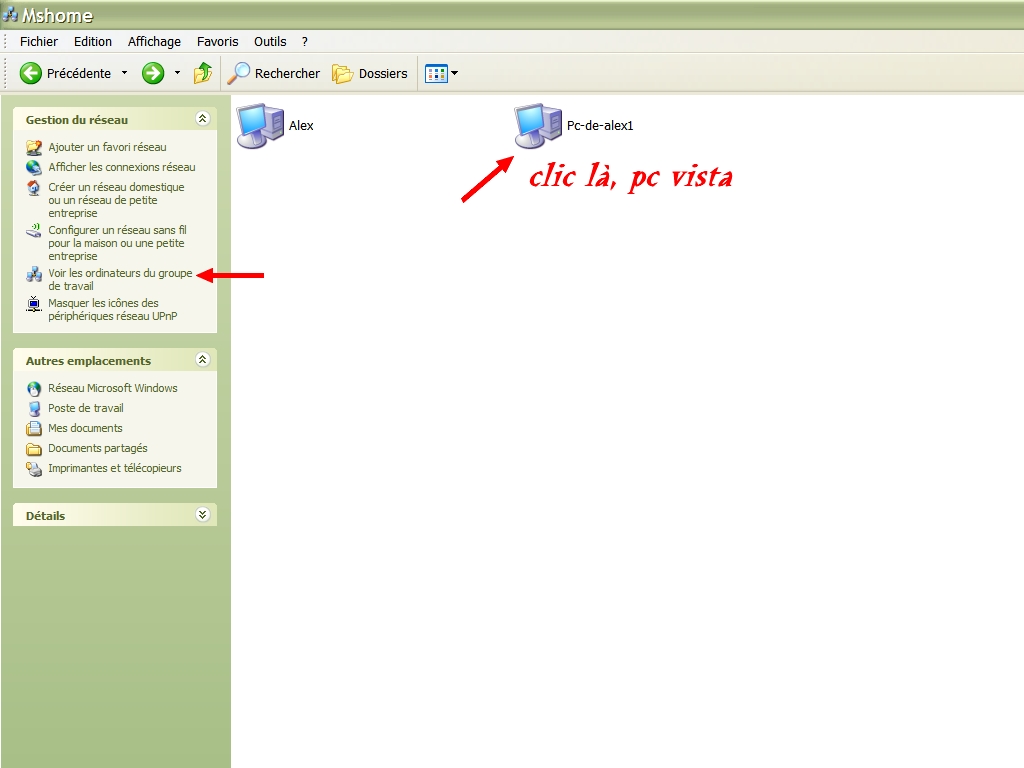Click the green forward arrow button
The height and width of the screenshot is (768, 1024).
click(153, 73)
